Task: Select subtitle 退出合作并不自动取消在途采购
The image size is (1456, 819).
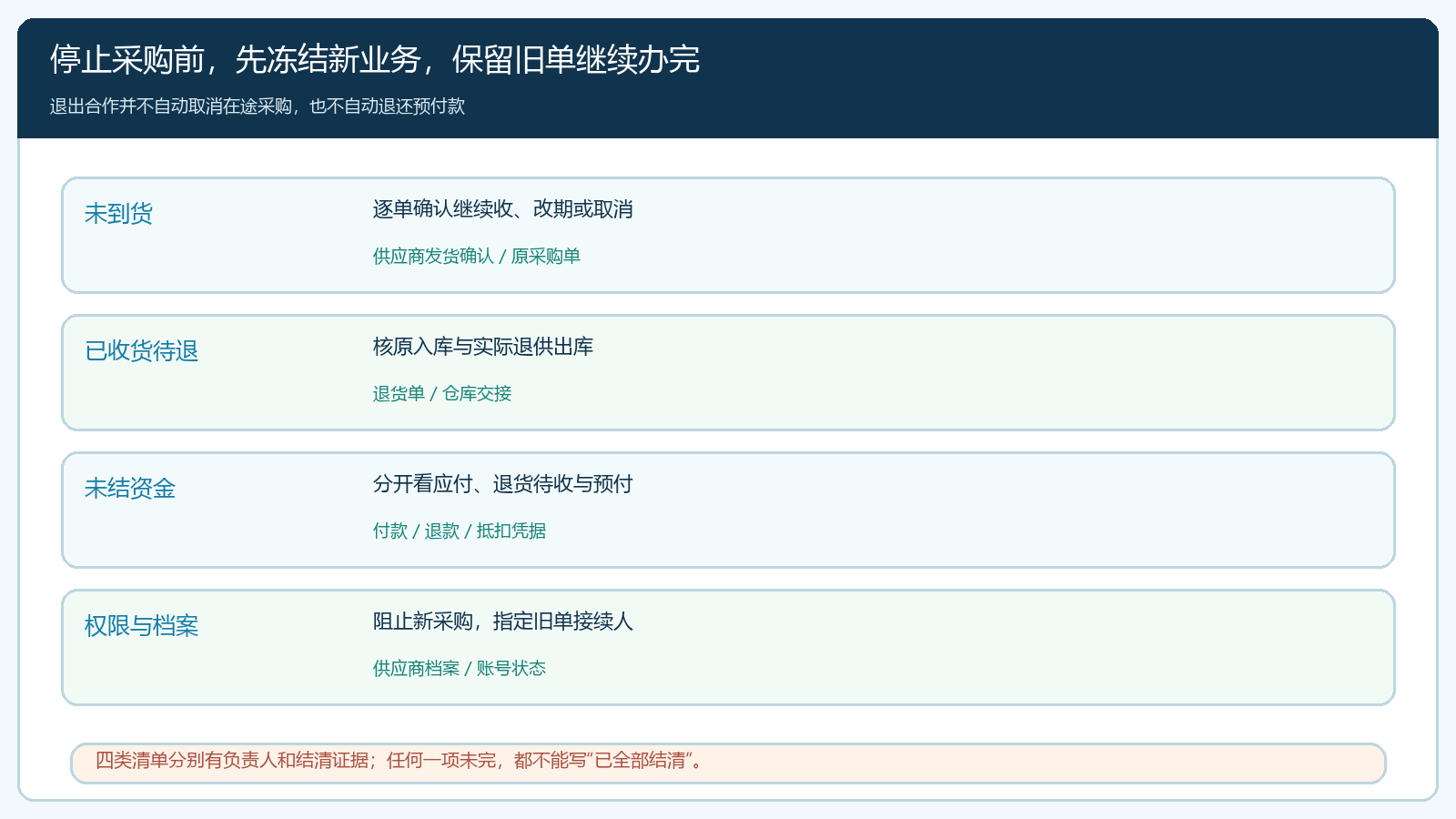Action: click(x=258, y=106)
